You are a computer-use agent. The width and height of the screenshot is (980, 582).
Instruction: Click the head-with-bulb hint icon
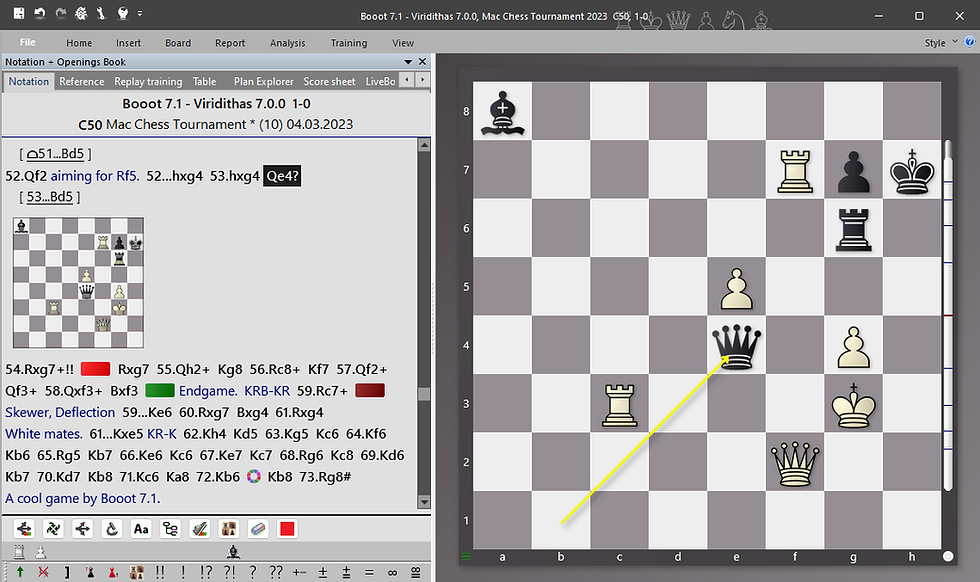122,13
